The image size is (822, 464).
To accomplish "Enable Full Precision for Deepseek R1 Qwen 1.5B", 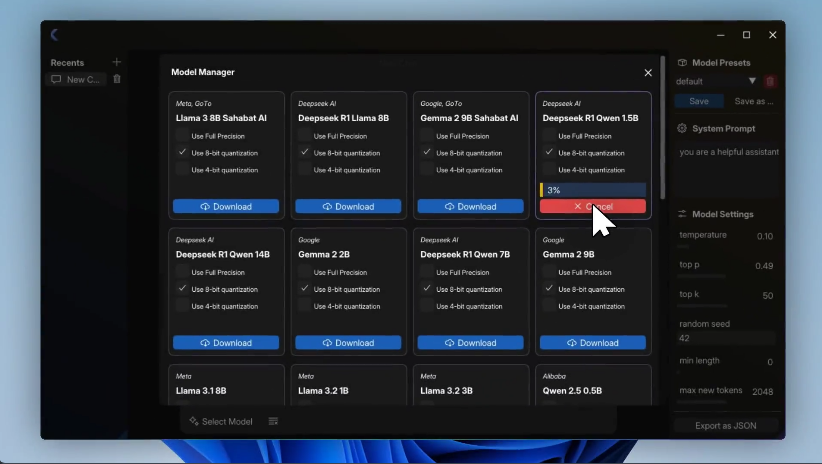I will point(549,135).
